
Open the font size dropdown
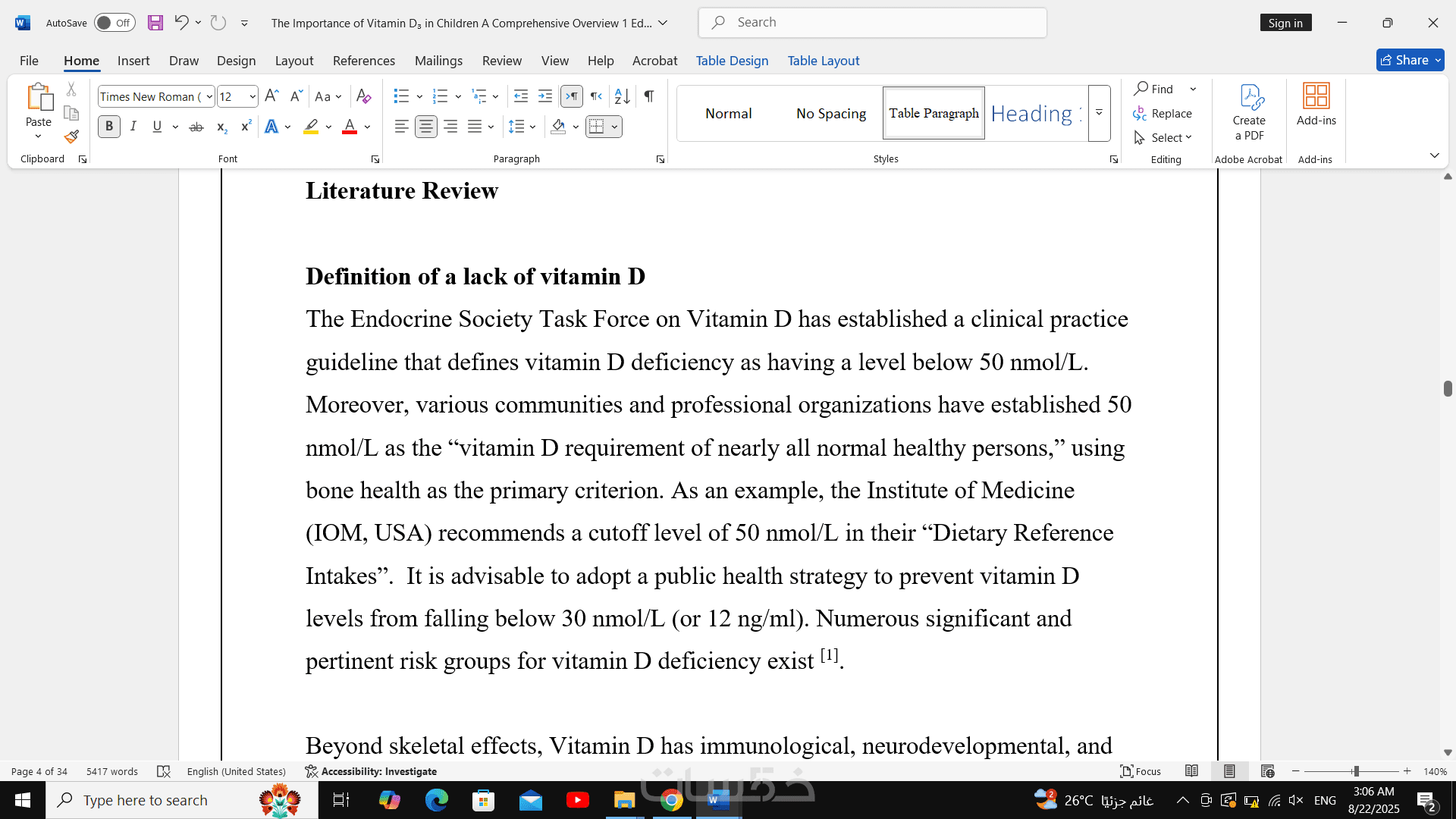[x=253, y=96]
